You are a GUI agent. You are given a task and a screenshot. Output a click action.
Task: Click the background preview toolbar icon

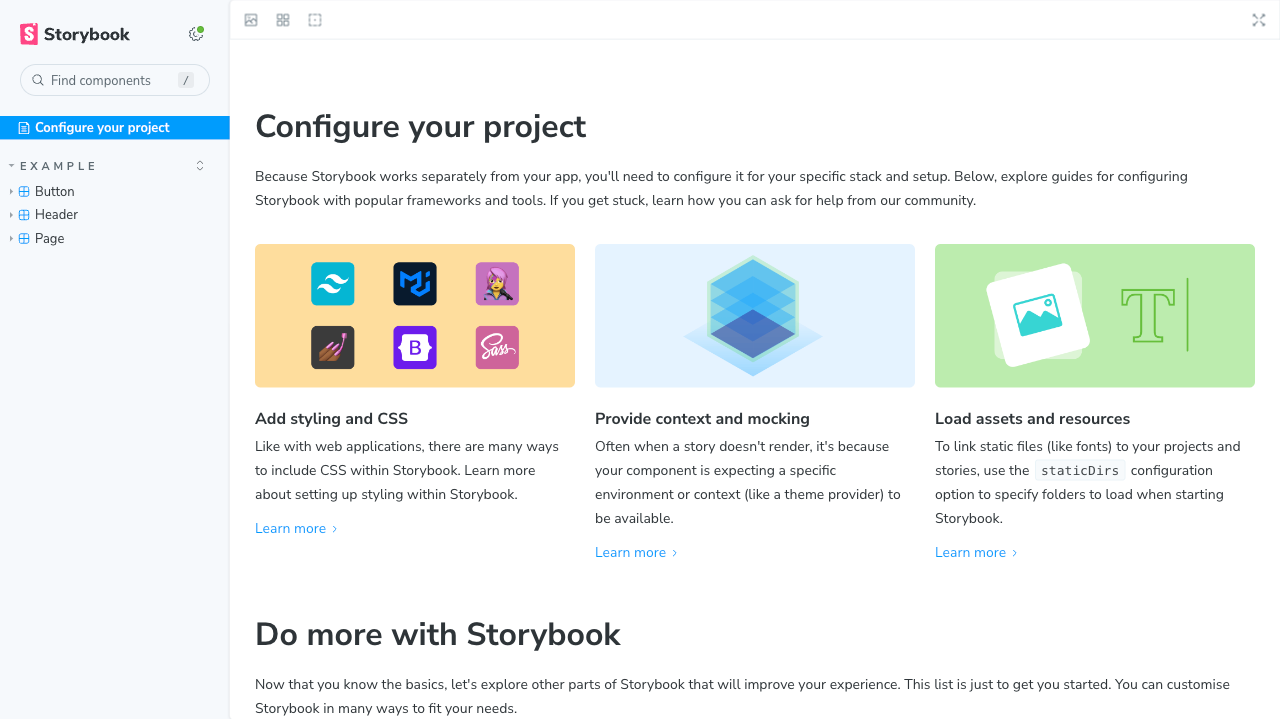[251, 20]
